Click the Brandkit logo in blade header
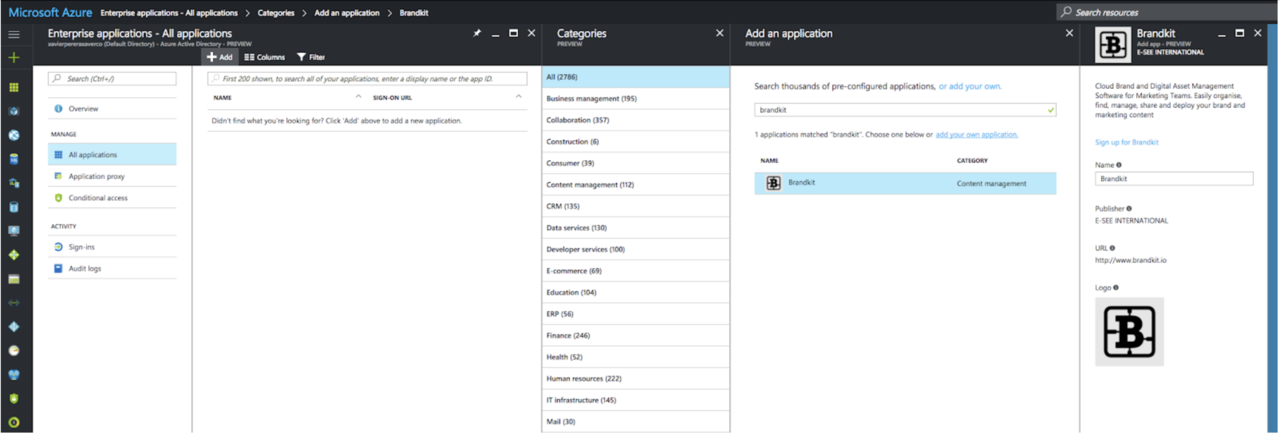The height and width of the screenshot is (435, 1280). coord(1113,46)
